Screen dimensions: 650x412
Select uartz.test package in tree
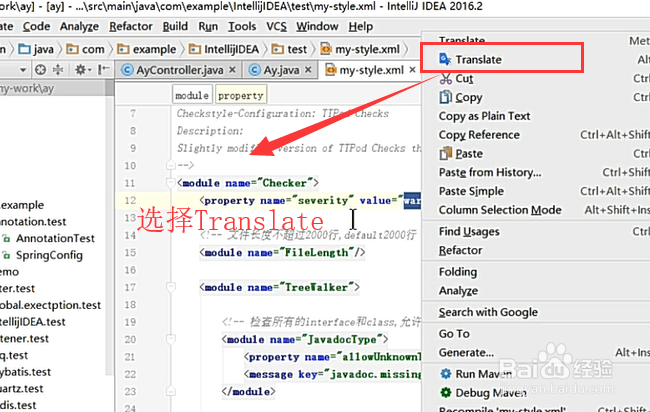[x=21, y=389]
